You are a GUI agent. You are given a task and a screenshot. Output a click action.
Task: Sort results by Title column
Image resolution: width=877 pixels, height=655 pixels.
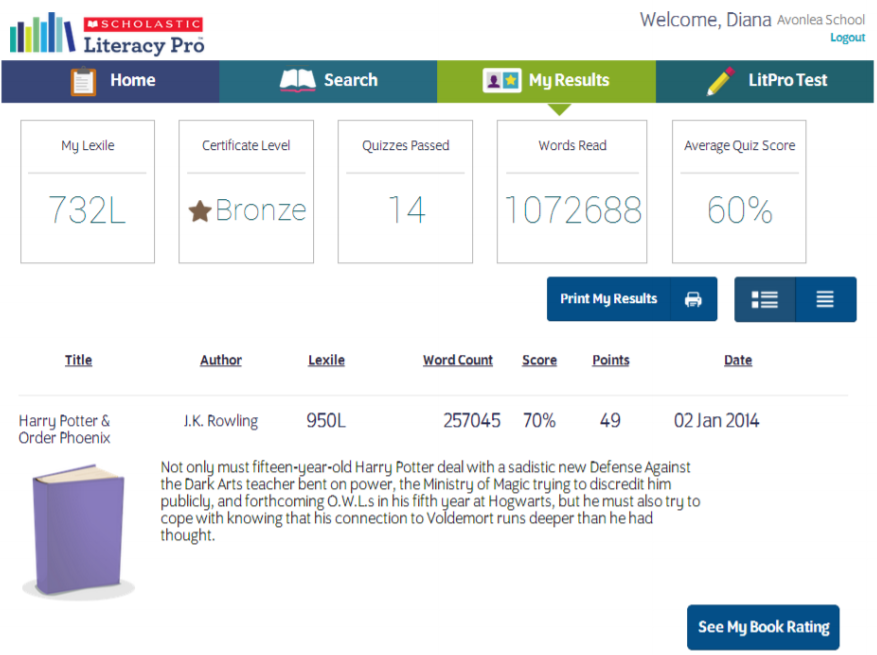click(78, 360)
